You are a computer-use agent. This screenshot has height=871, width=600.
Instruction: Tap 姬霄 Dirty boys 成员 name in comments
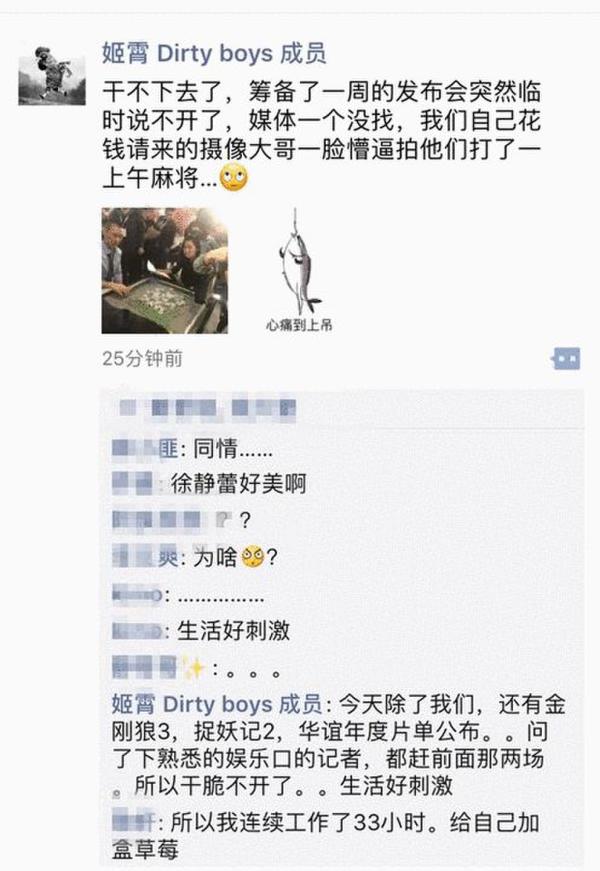pos(217,704)
